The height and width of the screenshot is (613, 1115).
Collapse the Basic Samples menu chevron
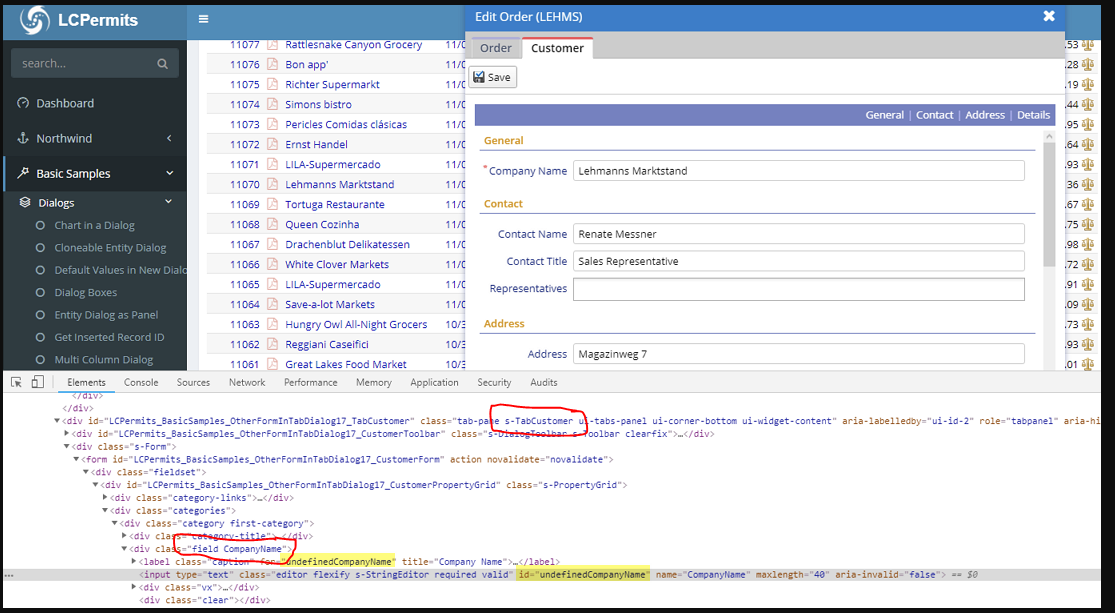pyautogui.click(x=169, y=173)
